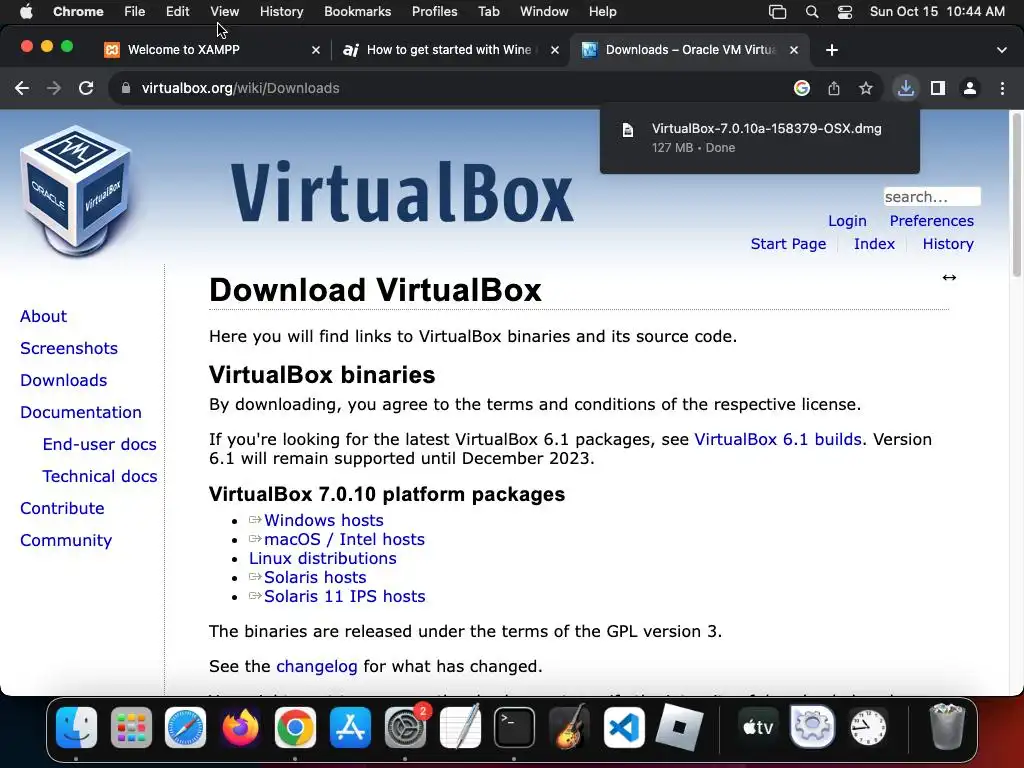This screenshot has width=1024, height=768.
Task: Open End-user docs in the sidebar
Action: (x=100, y=444)
